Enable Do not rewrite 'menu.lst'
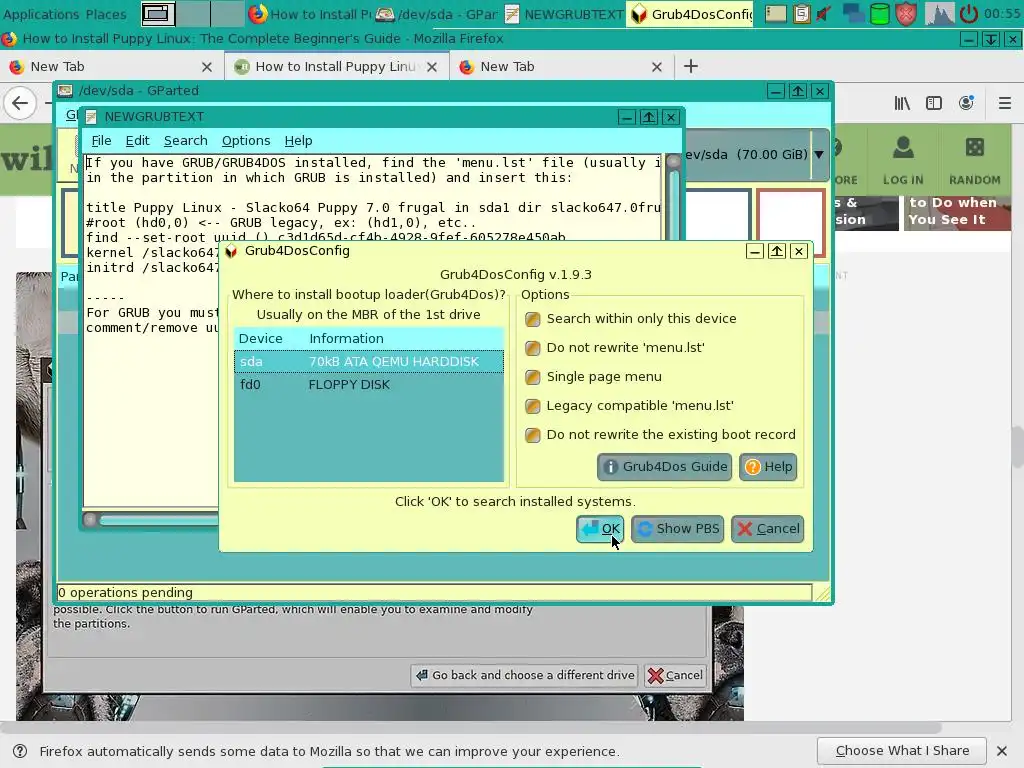1024x768 pixels. 532,348
